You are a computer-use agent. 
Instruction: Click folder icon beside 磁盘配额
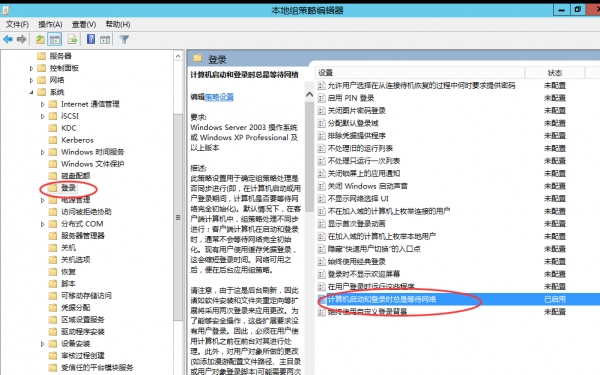tap(53, 176)
